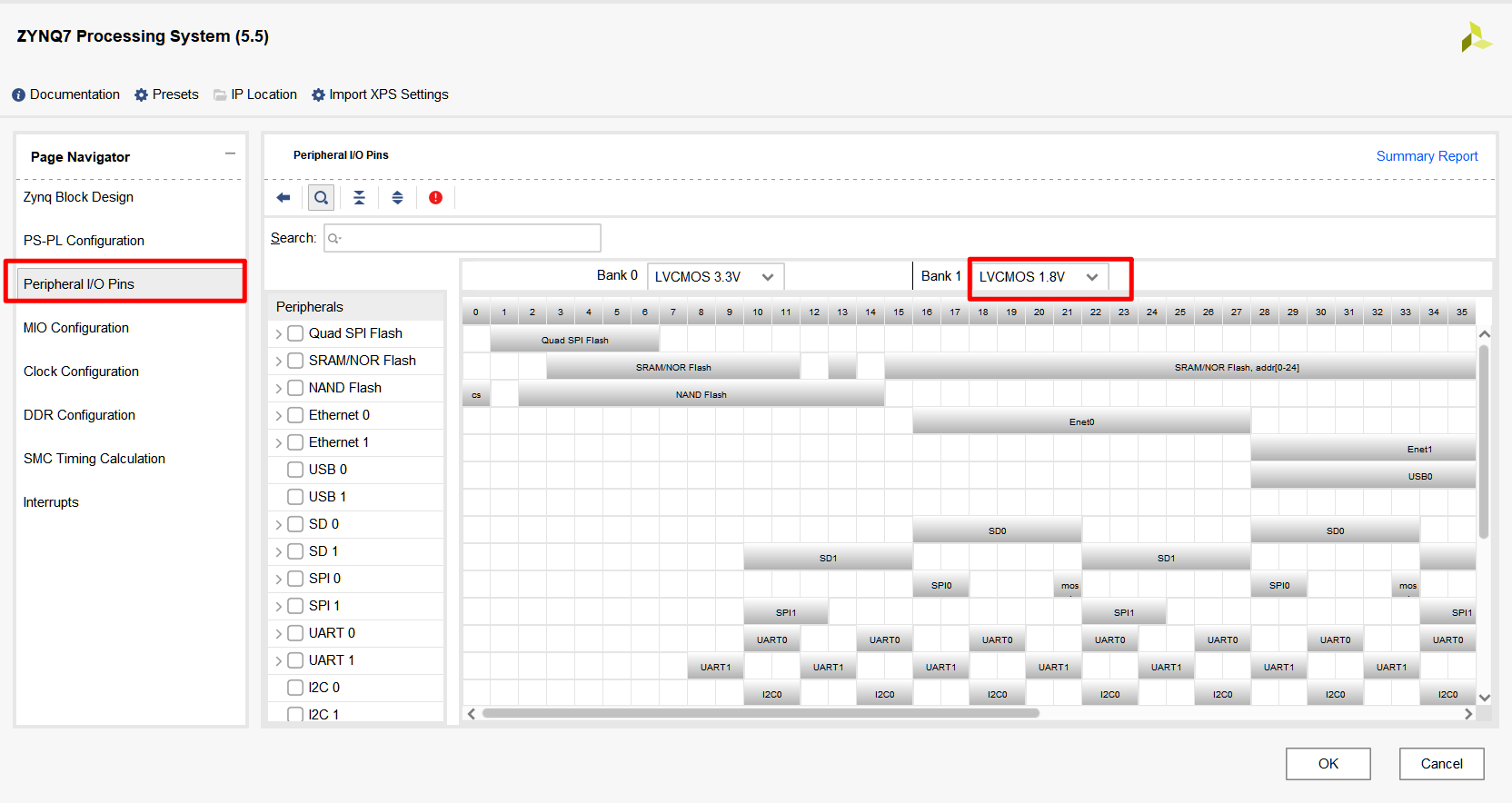Click the back arrow toolbar icon
The image size is (1512, 803).
(x=283, y=197)
